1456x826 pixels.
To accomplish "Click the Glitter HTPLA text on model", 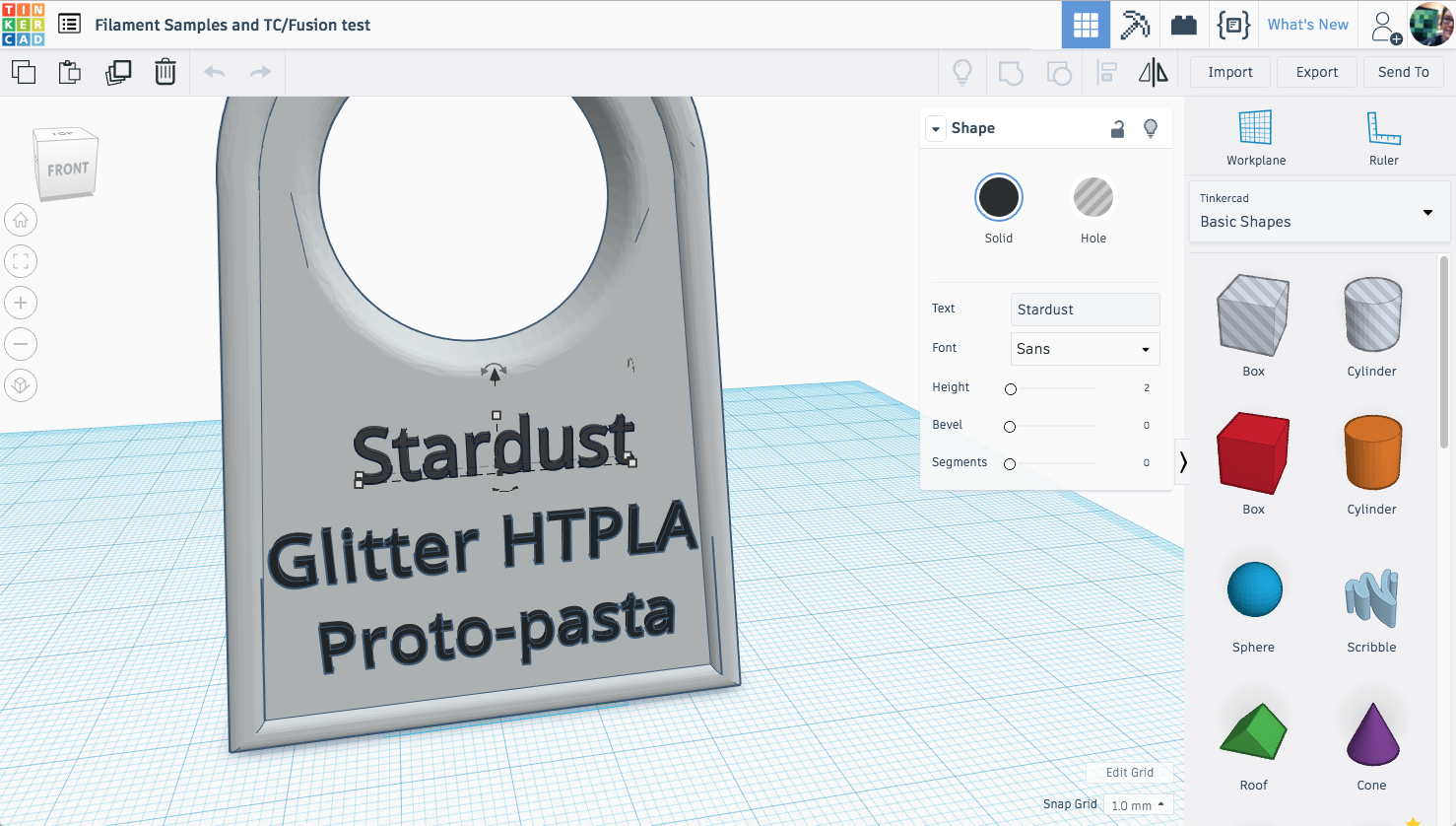I will click(x=483, y=545).
